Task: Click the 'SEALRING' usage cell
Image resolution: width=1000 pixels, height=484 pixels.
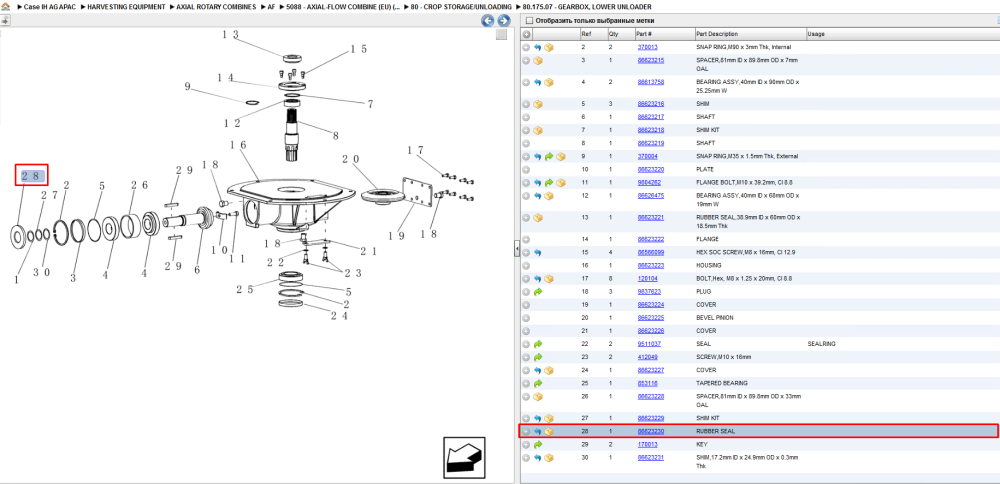Action: coord(821,344)
